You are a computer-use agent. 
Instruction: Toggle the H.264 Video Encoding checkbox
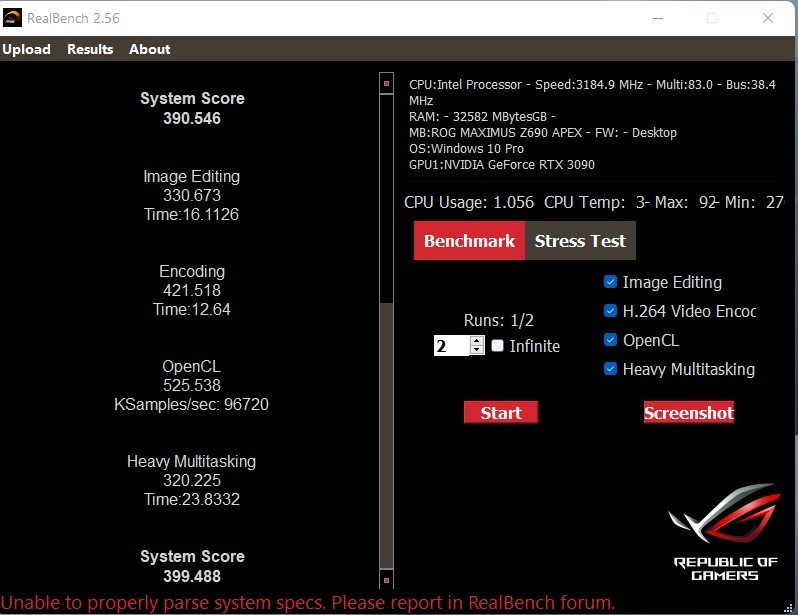610,311
